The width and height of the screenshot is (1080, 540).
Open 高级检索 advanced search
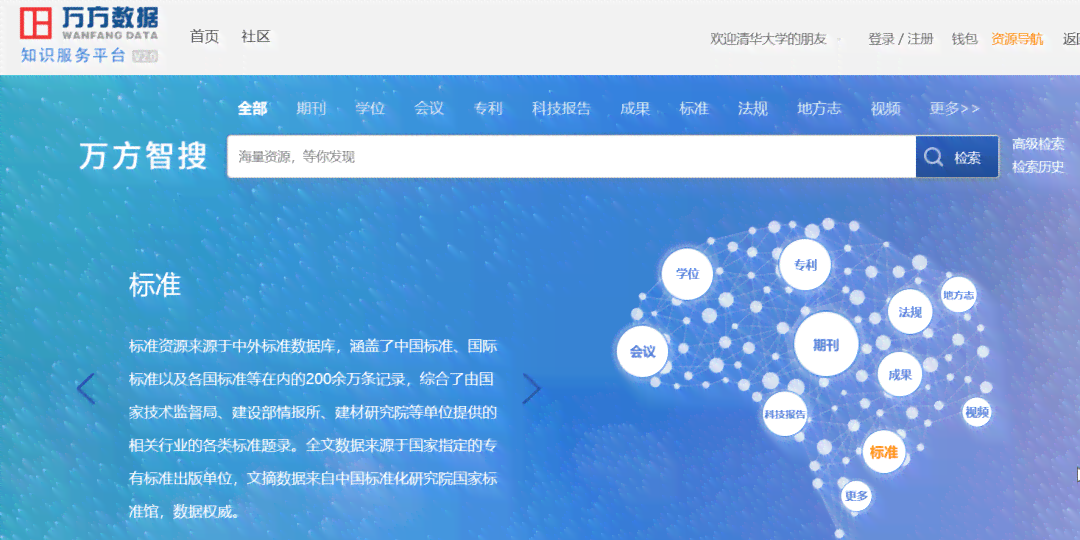click(1038, 144)
